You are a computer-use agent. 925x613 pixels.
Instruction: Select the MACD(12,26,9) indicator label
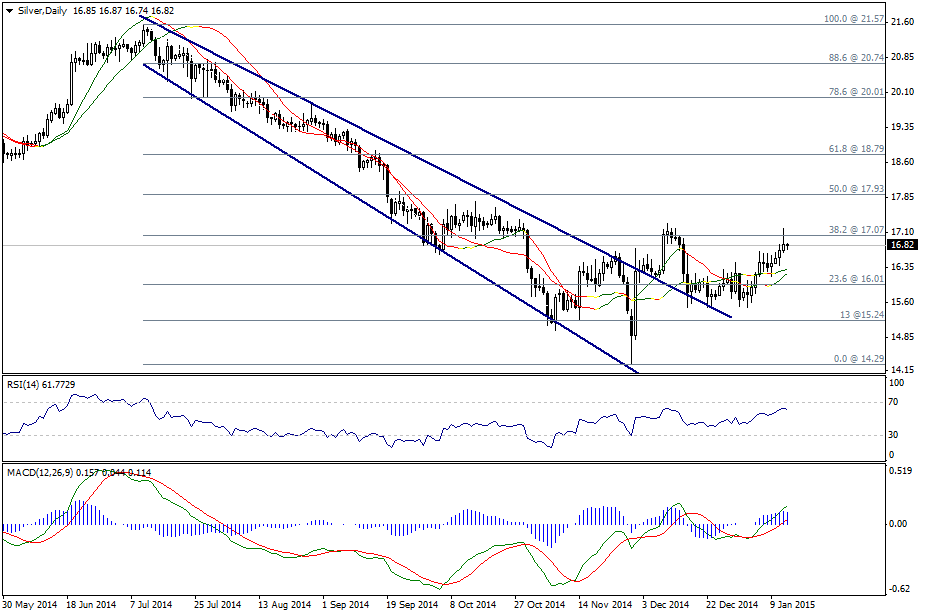36,471
